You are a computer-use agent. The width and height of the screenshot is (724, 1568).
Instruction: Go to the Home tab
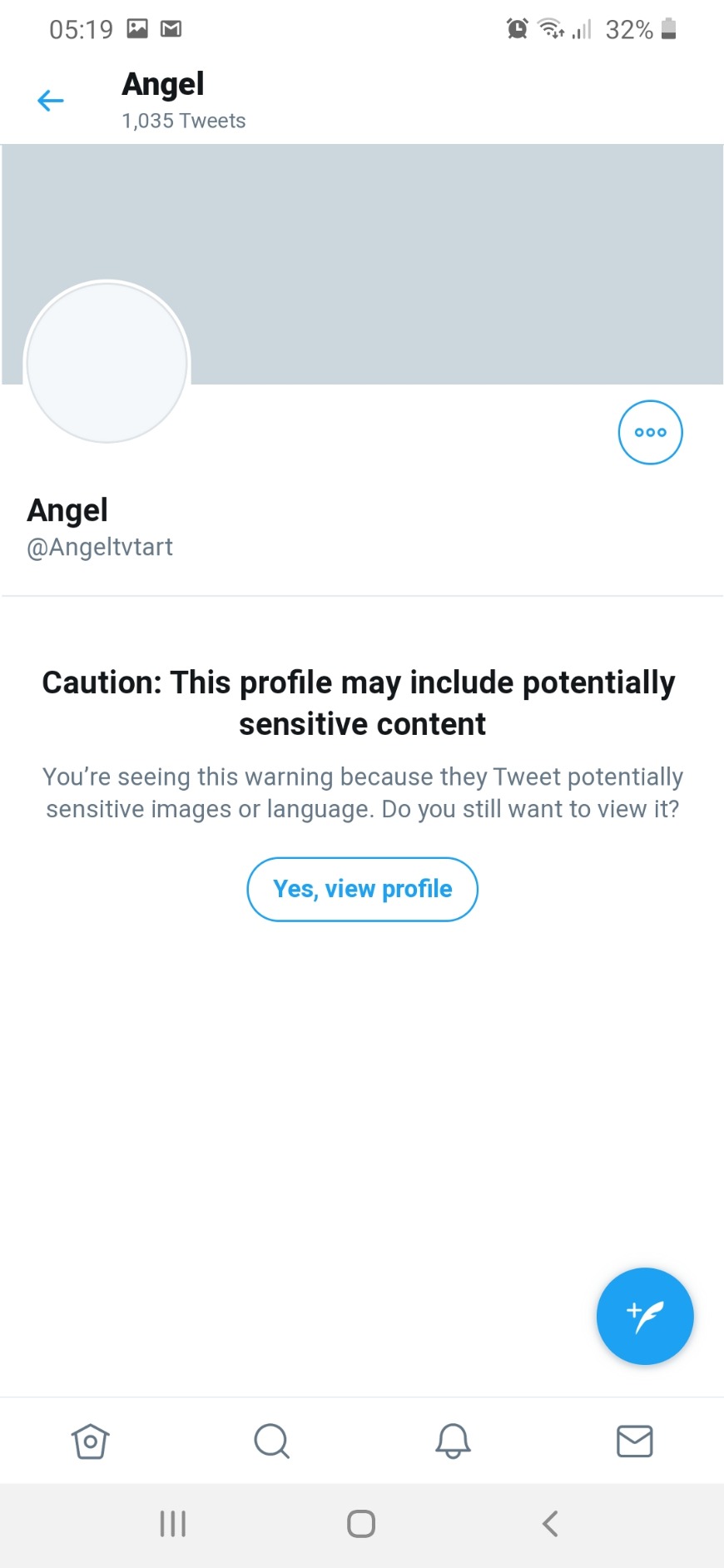tap(90, 1441)
